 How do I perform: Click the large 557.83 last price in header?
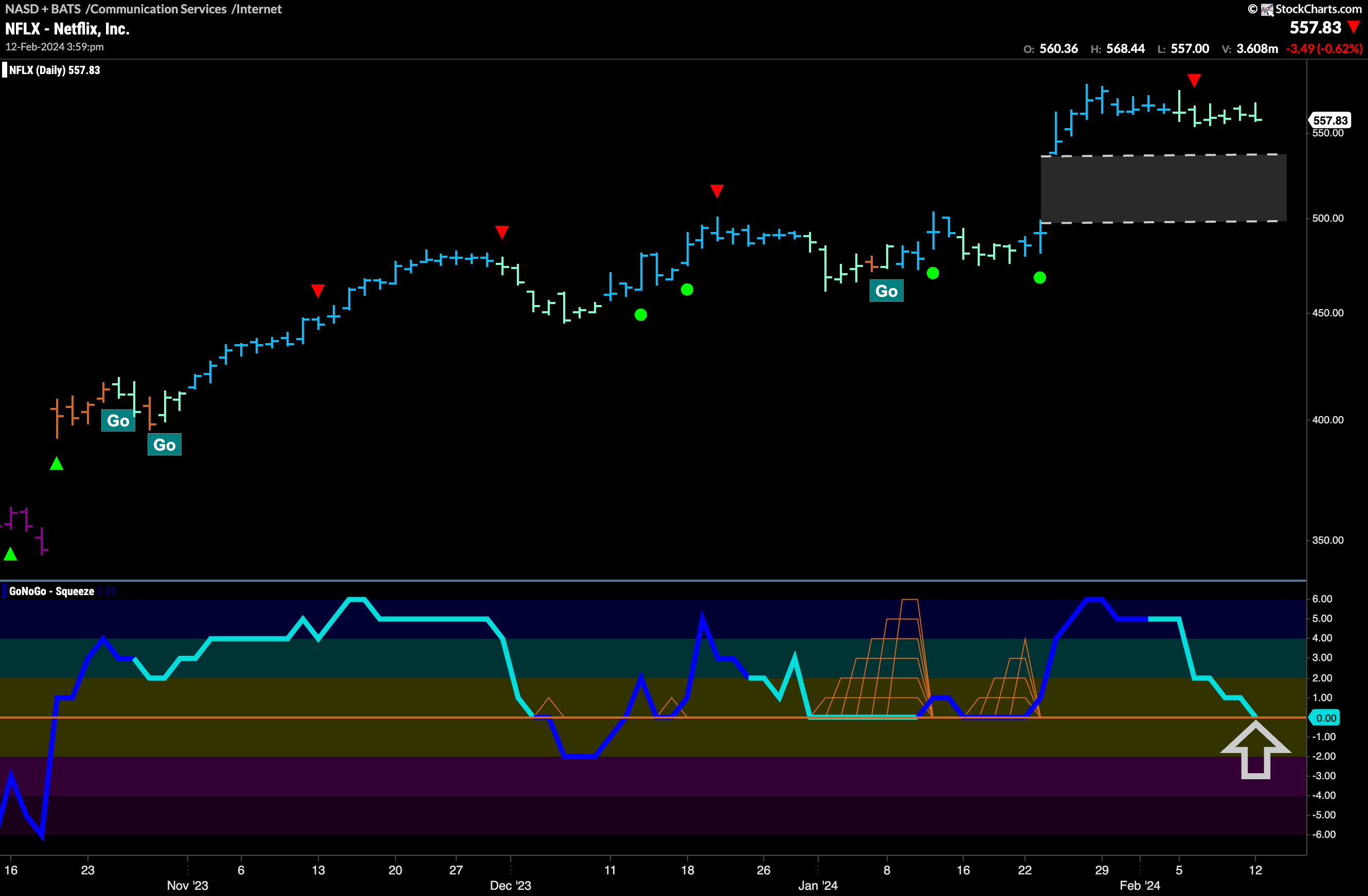click(1315, 27)
